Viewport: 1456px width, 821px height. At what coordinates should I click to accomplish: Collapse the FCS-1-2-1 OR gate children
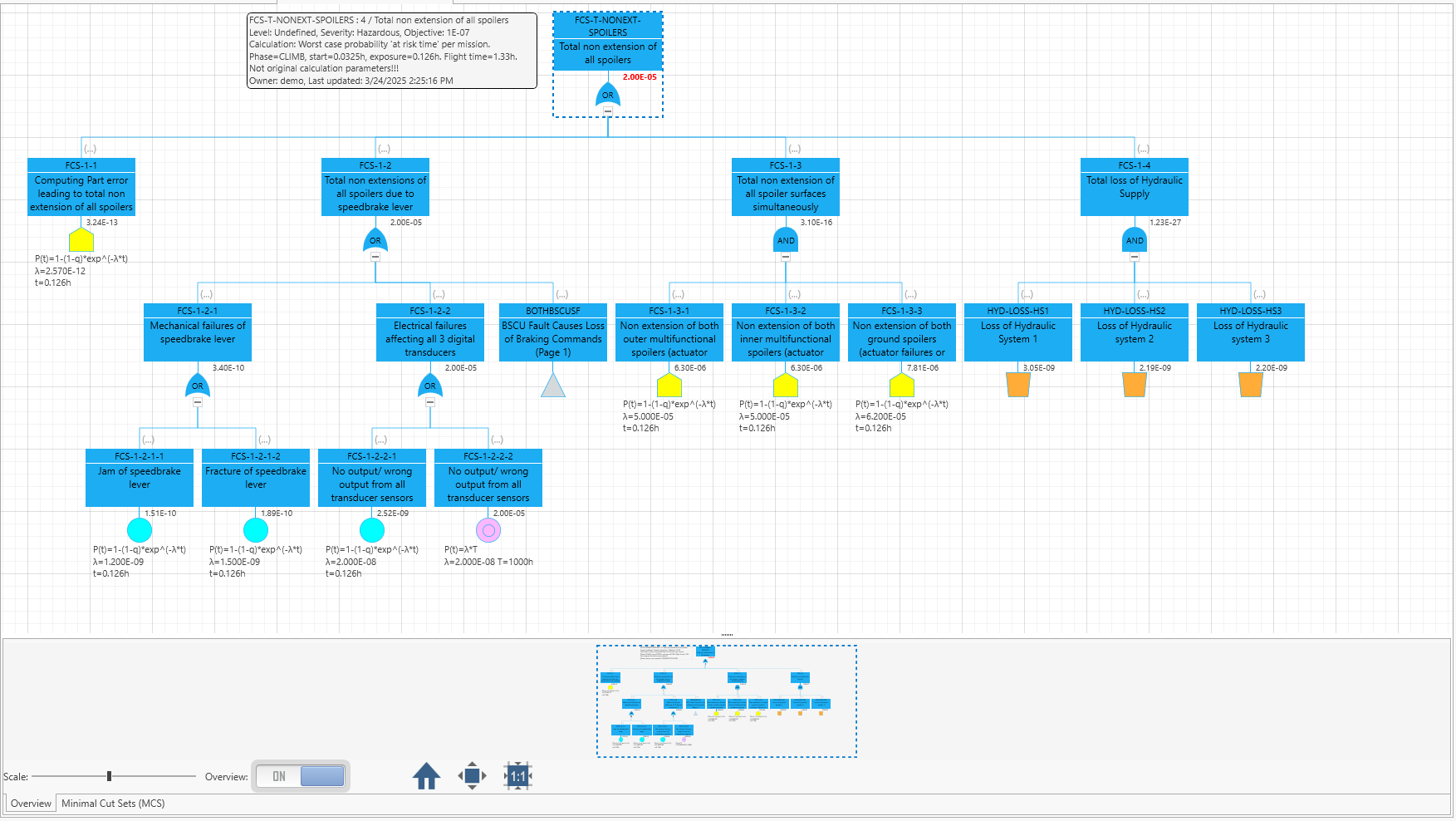pos(198,402)
